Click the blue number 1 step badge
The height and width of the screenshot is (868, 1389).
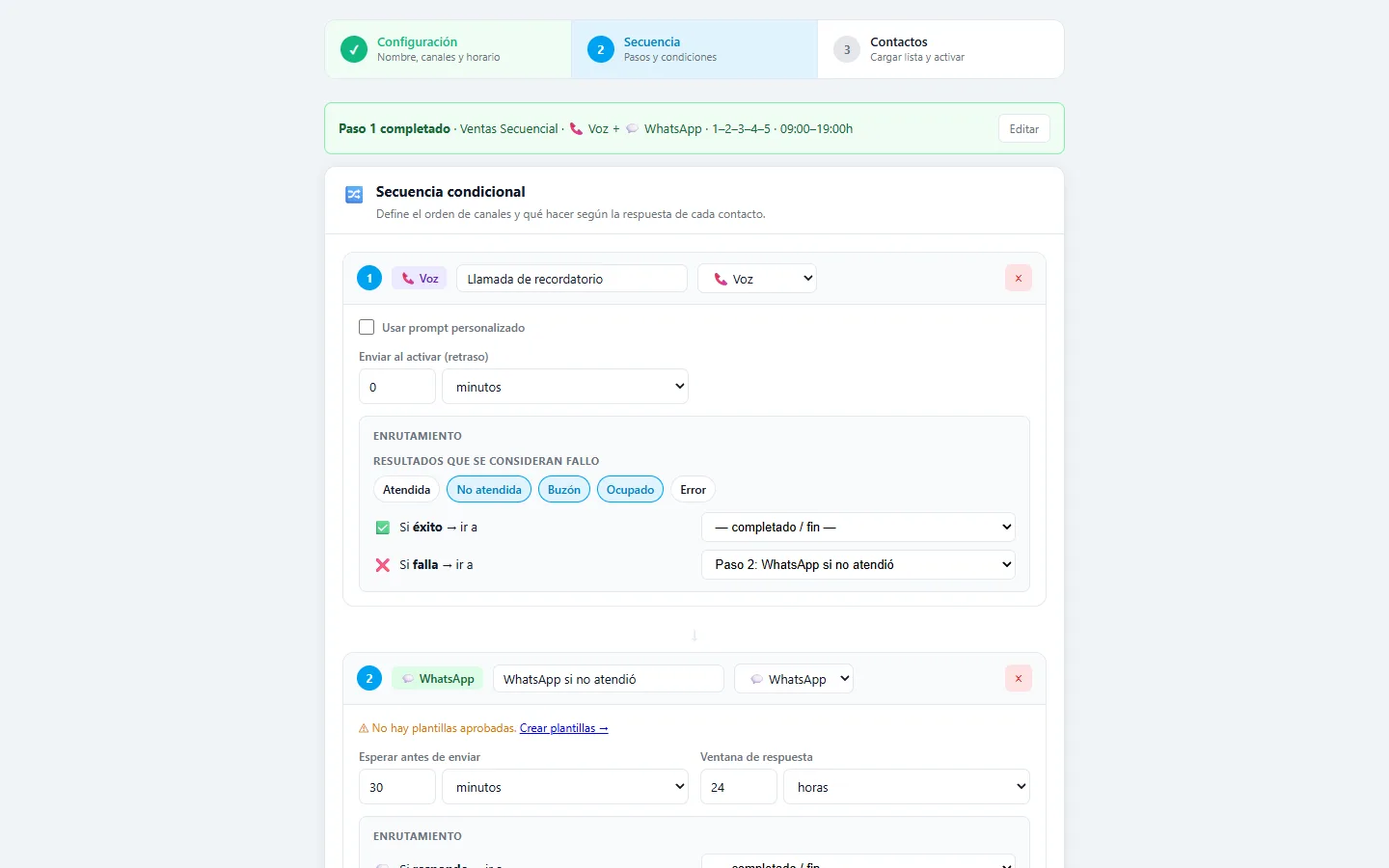(x=369, y=278)
